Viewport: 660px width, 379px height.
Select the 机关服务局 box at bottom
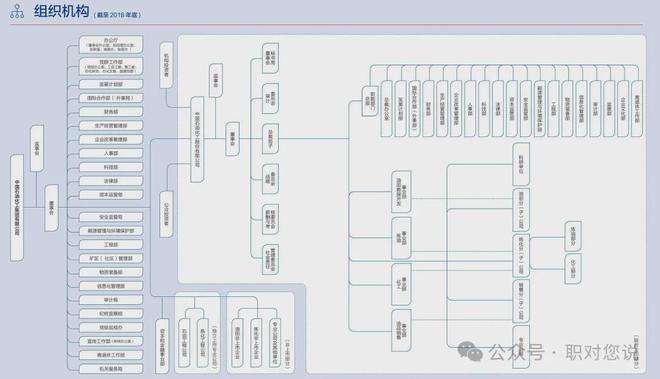[111, 368]
